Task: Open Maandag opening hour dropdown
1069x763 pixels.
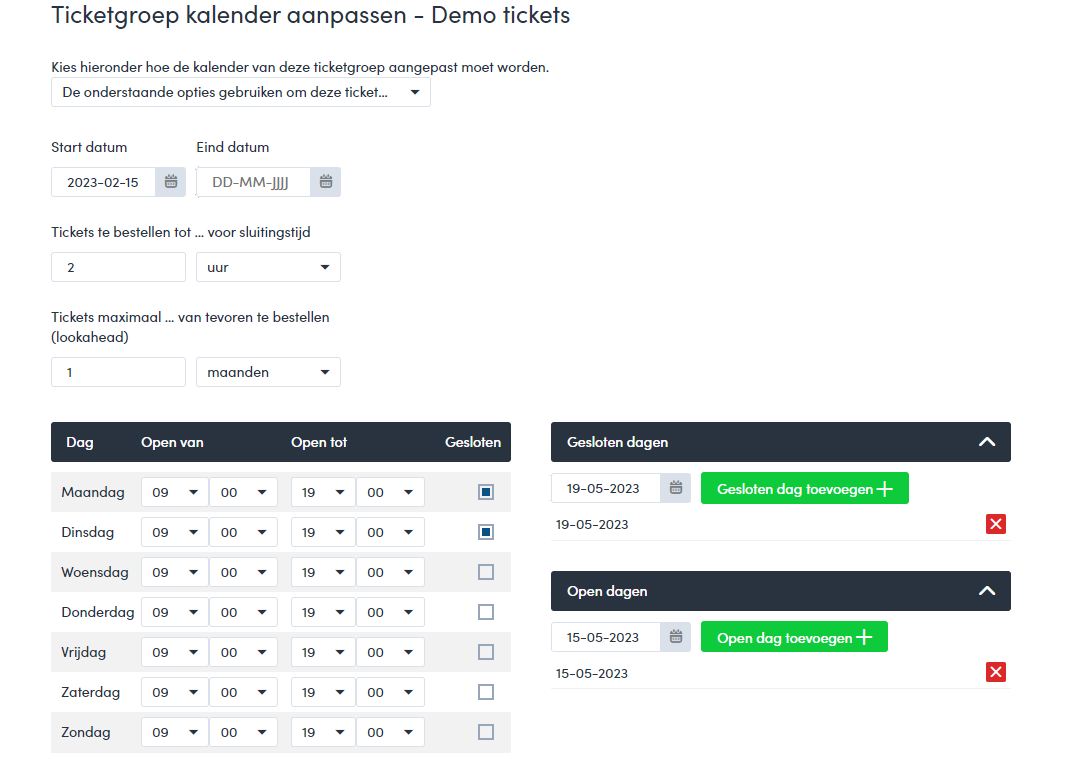Action: 174,492
